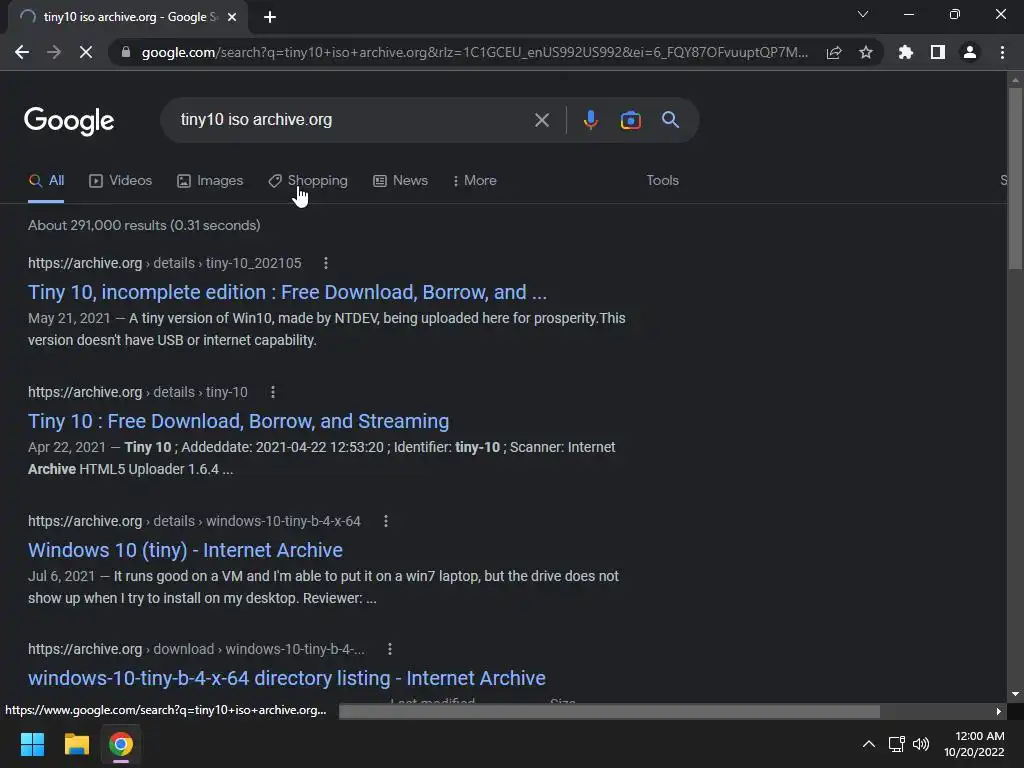Open the Windows Start menu
Image resolution: width=1024 pixels, height=768 pixels.
click(x=32, y=744)
